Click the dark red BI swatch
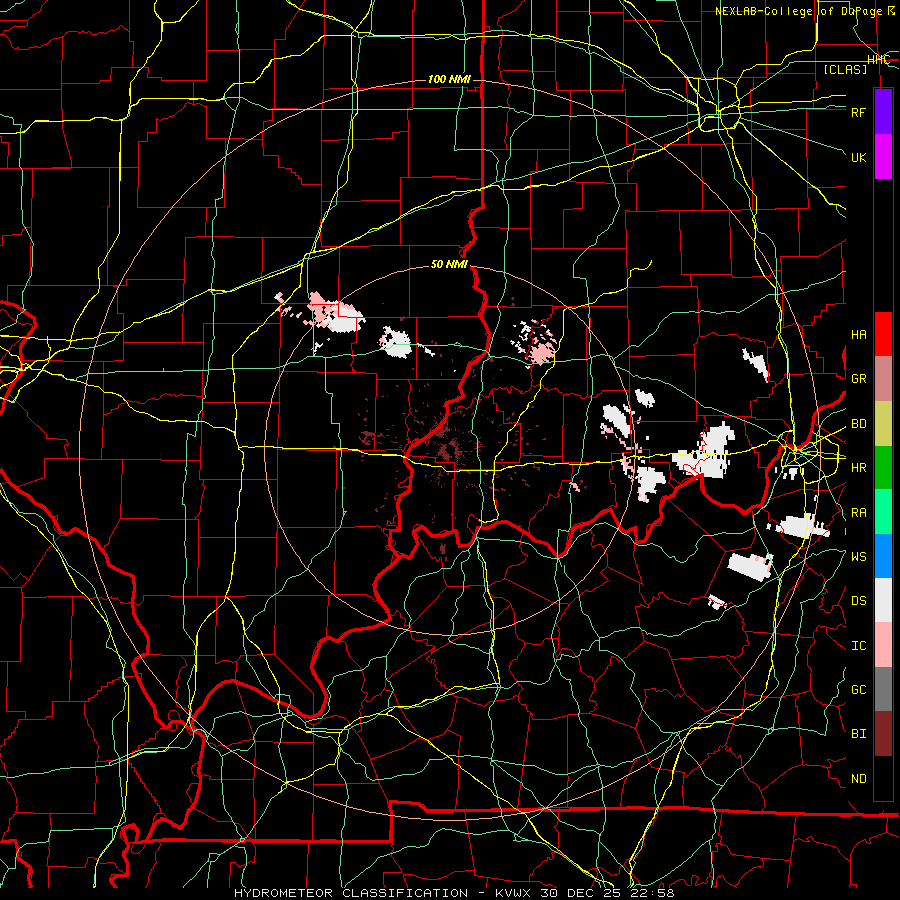 [883, 734]
